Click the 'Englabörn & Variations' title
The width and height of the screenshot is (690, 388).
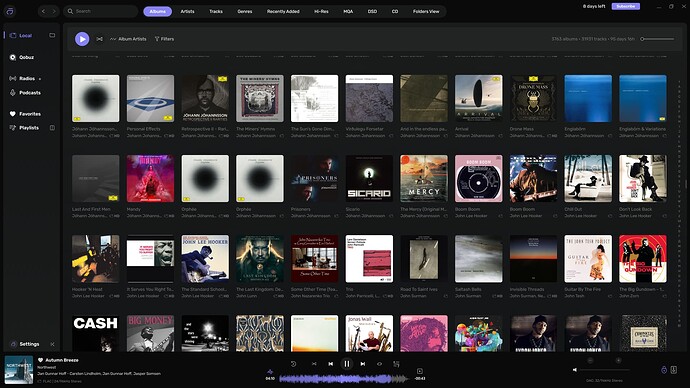642,129
